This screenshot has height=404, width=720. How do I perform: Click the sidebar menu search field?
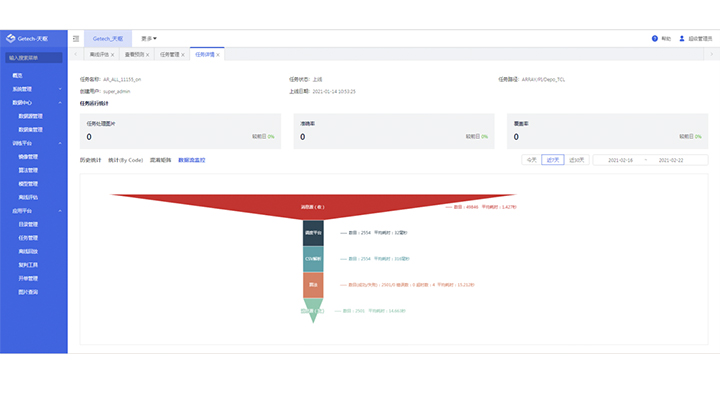click(x=34, y=58)
